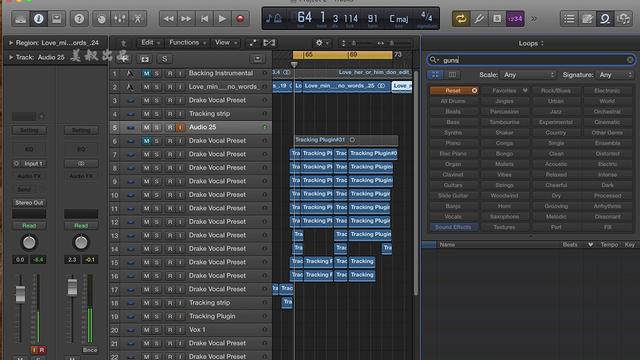Image resolution: width=640 pixels, height=360 pixels.
Task: Click the Emaj key display in LCD
Action: (398, 19)
